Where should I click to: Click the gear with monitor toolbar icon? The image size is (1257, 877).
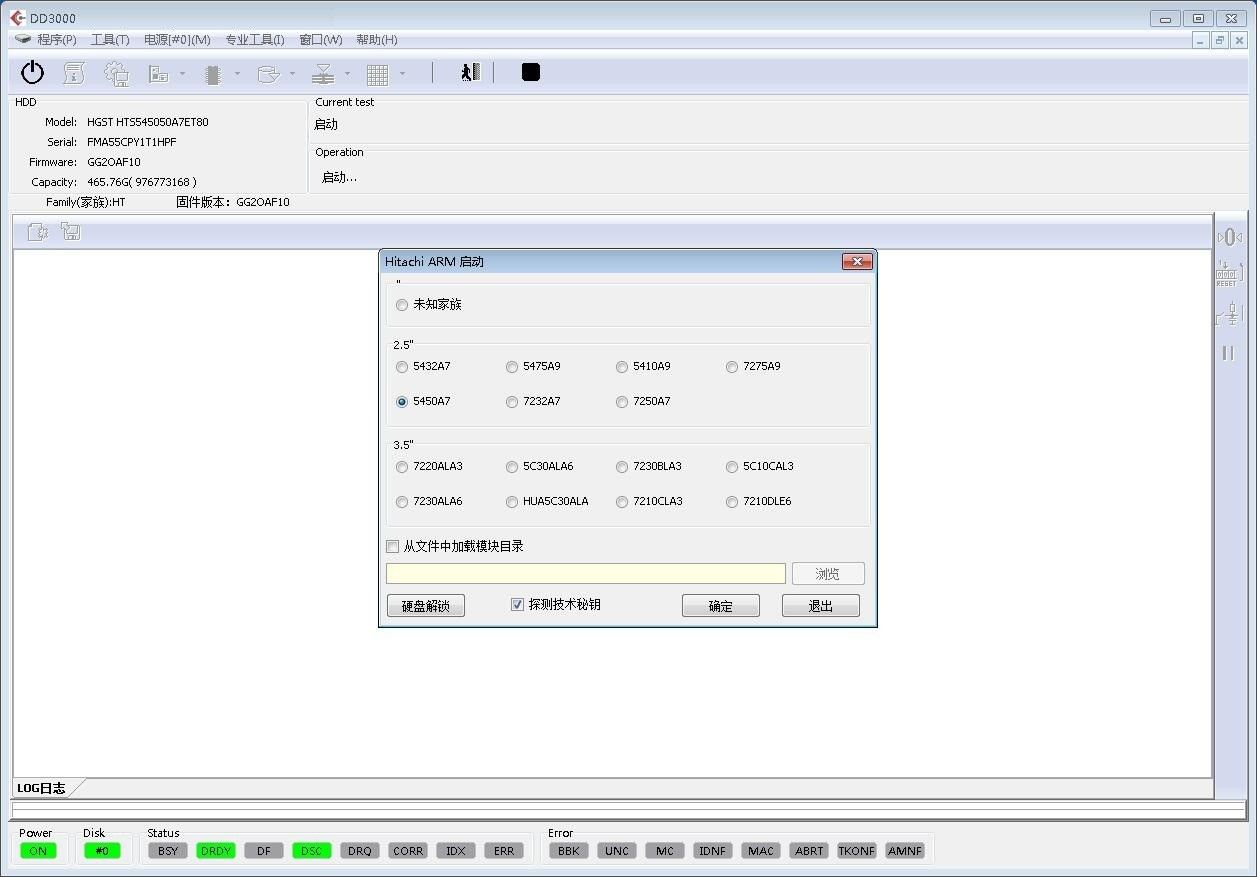coord(117,73)
